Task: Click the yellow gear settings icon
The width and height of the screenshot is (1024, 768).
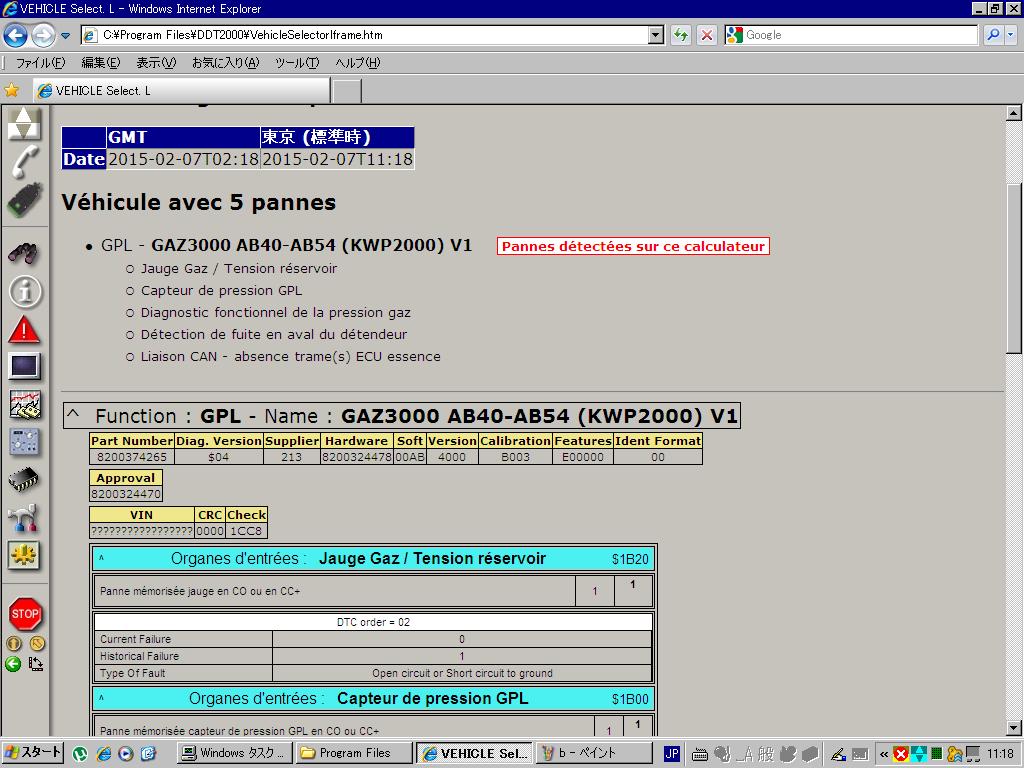Action: pos(24,554)
